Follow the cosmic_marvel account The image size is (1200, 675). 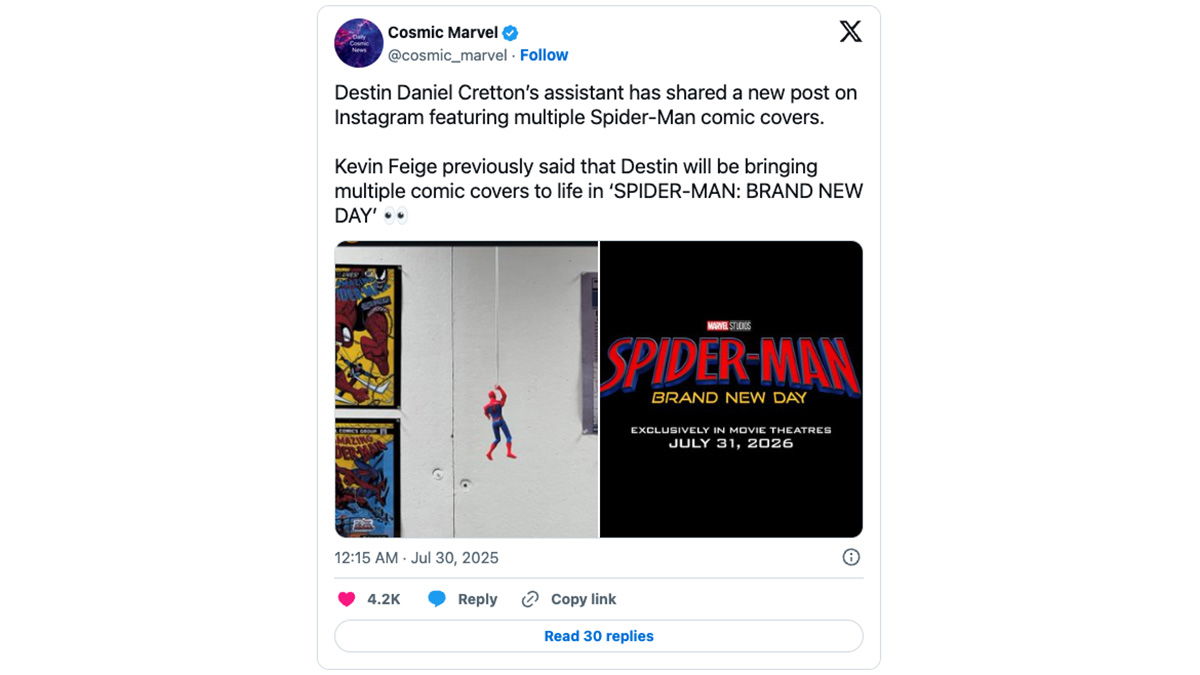coord(544,55)
